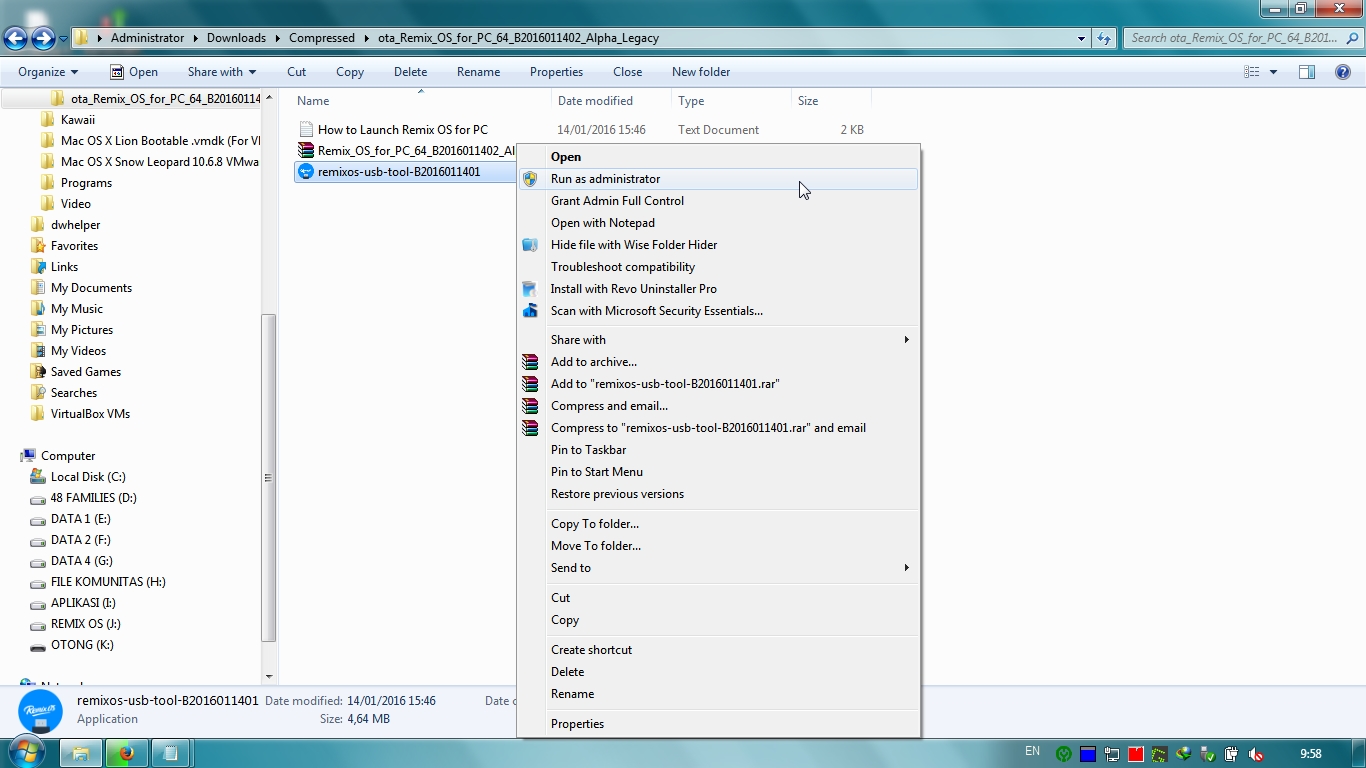Click the Open toolbar button

click(134, 72)
